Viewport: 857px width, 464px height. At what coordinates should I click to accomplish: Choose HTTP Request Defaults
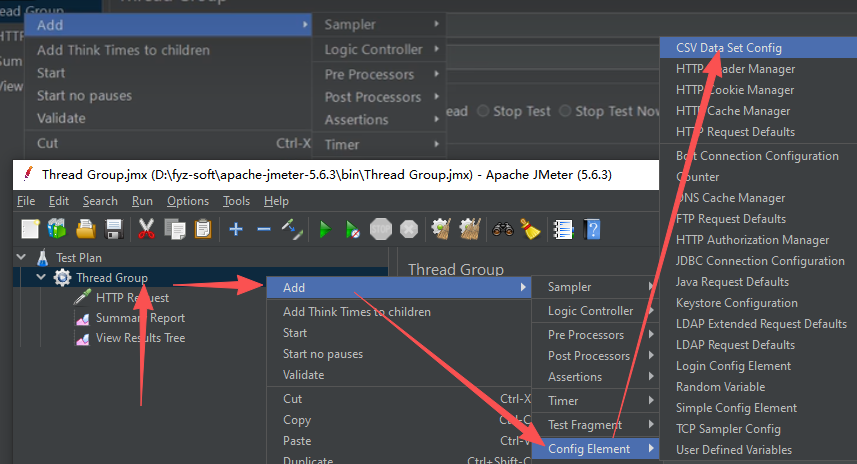pos(758,132)
